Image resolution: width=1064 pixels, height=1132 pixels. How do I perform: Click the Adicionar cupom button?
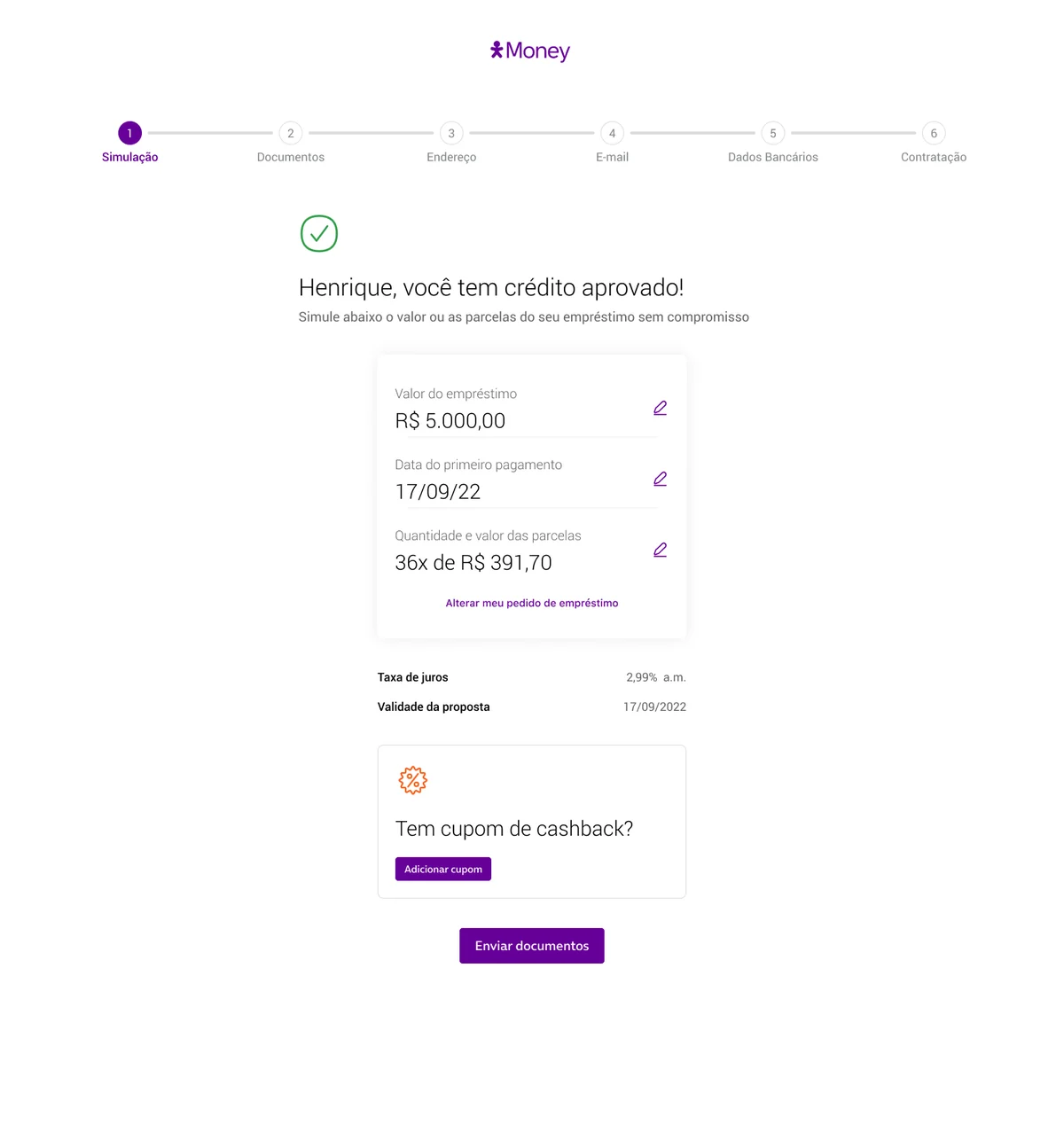(443, 869)
